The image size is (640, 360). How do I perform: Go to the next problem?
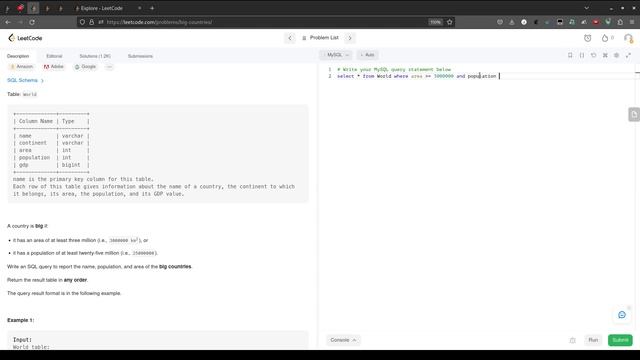(350, 38)
